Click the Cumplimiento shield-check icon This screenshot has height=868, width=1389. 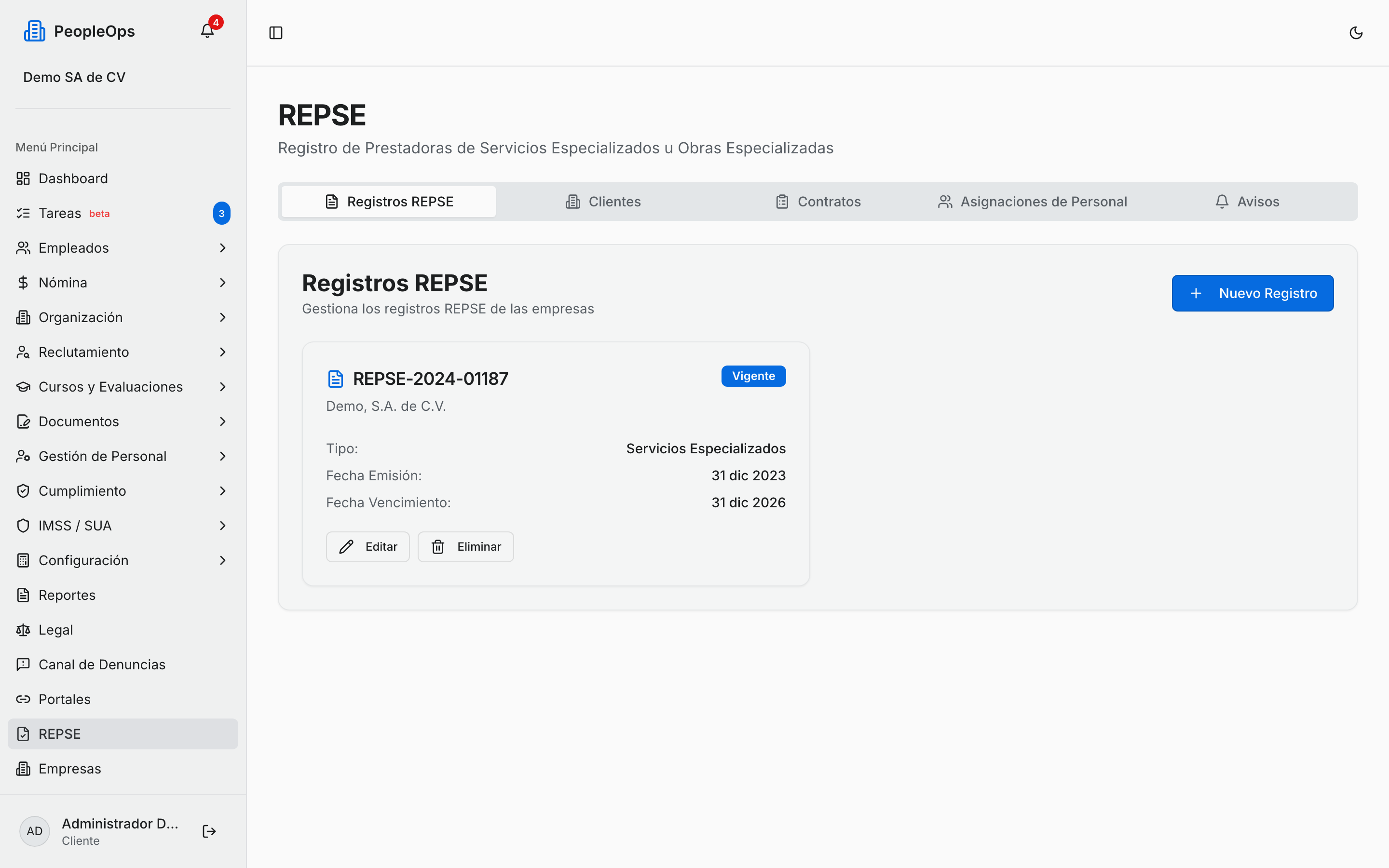pyautogui.click(x=23, y=491)
